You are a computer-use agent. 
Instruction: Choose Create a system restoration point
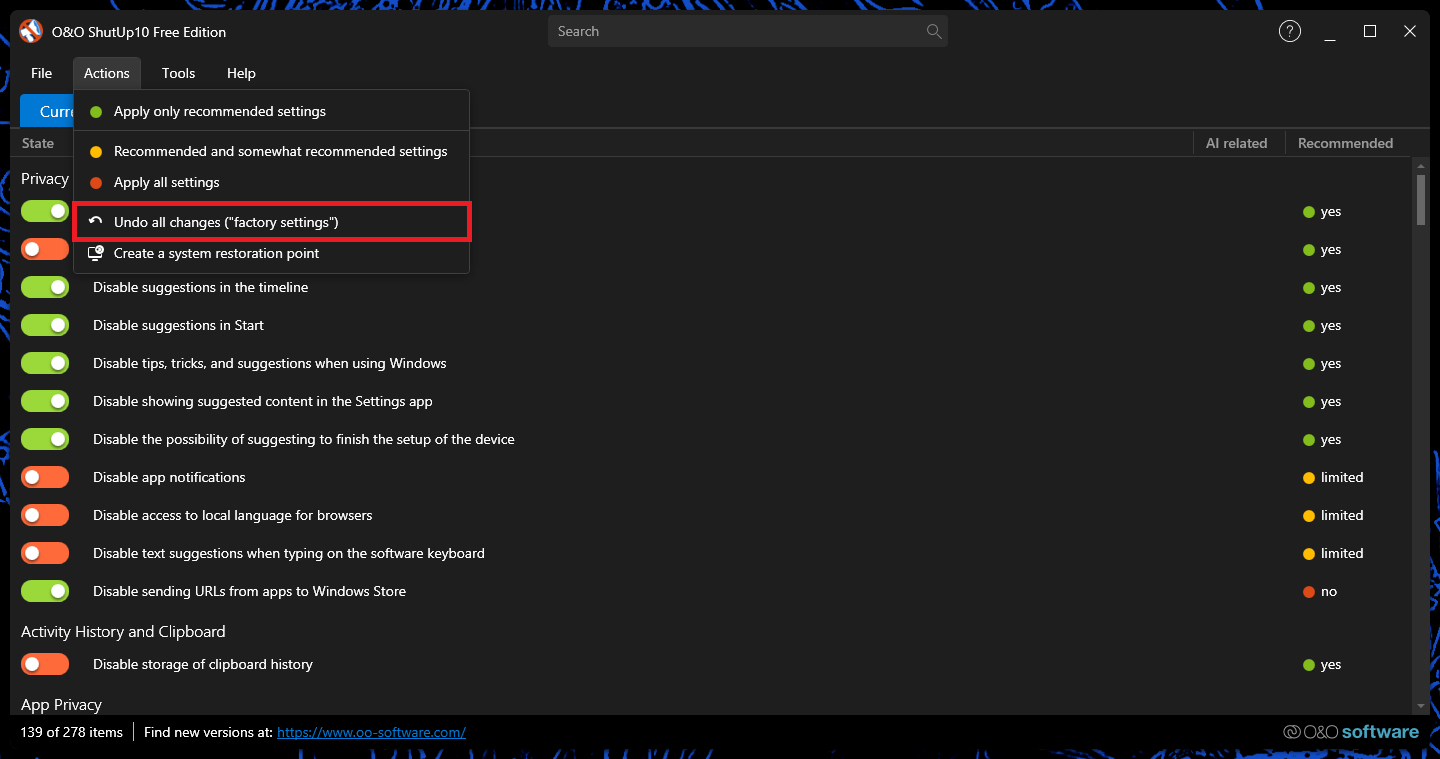point(271,253)
